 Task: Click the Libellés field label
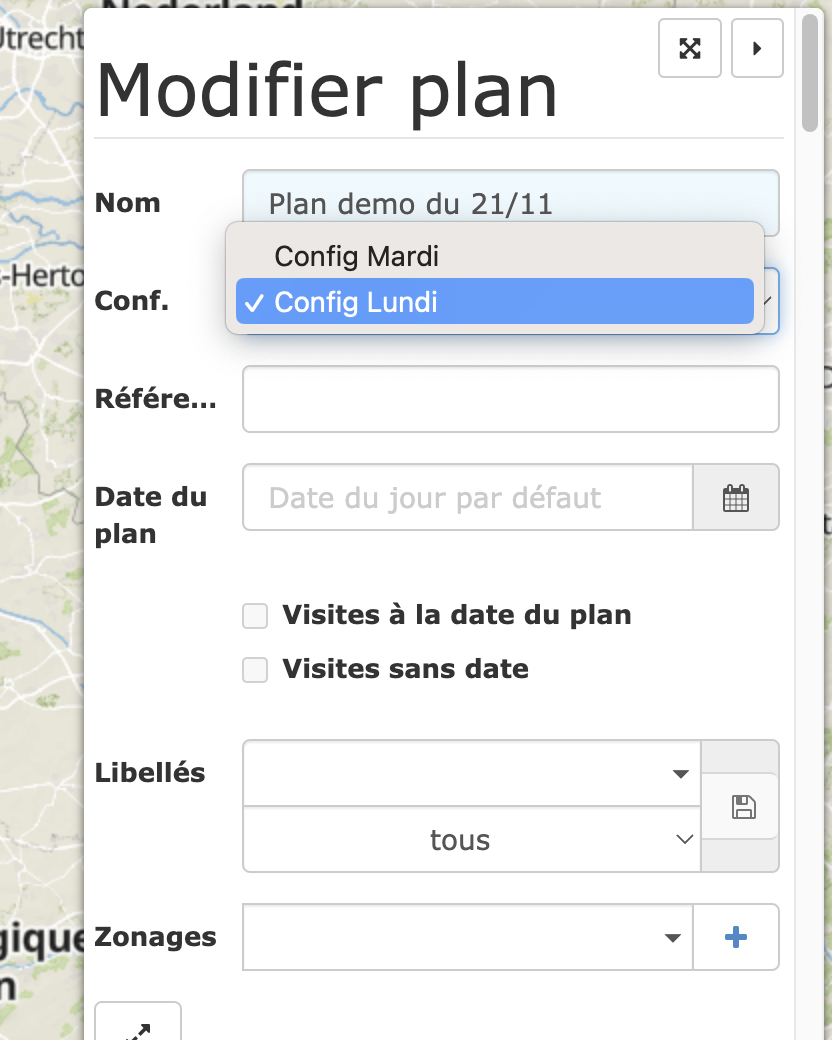[x=150, y=773]
